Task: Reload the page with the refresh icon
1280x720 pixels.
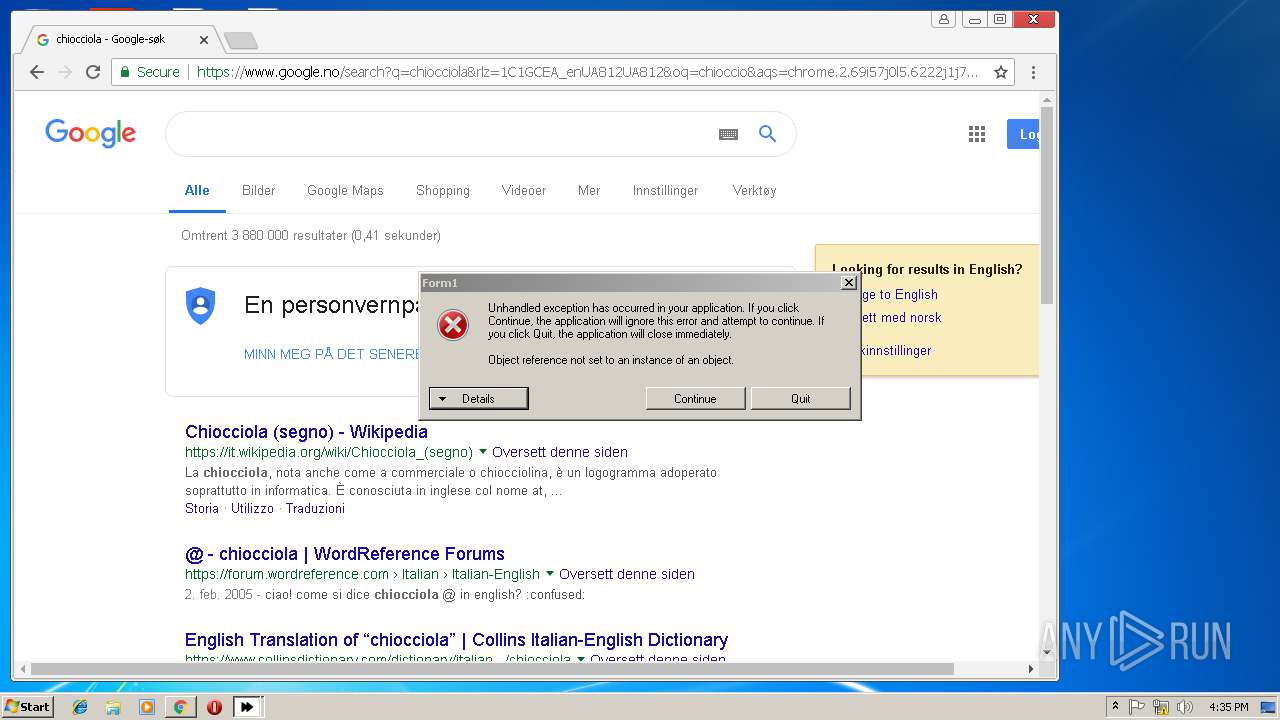Action: [93, 72]
